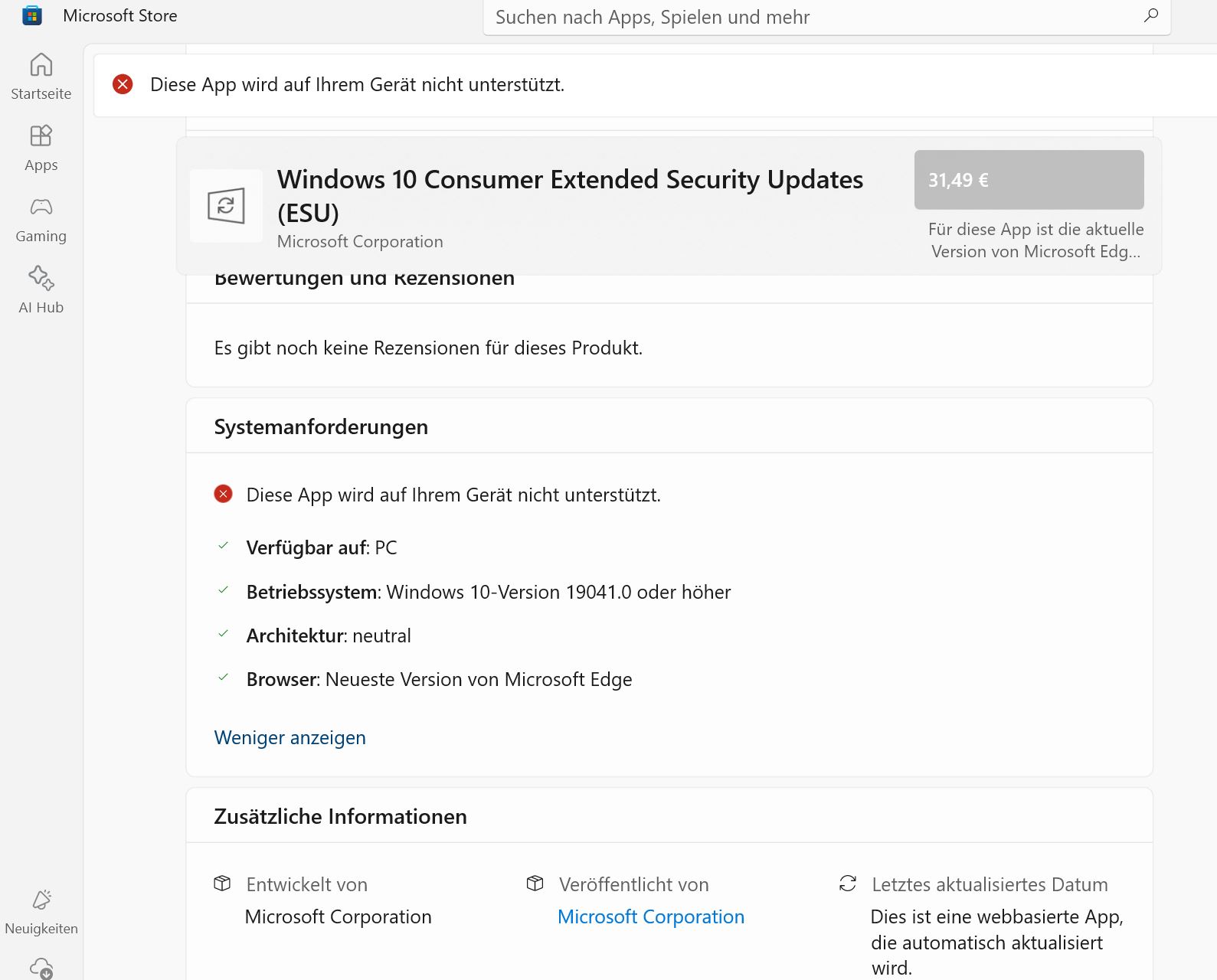Image resolution: width=1217 pixels, height=980 pixels.
Task: Click the red error icon in banner
Action: tap(123, 84)
